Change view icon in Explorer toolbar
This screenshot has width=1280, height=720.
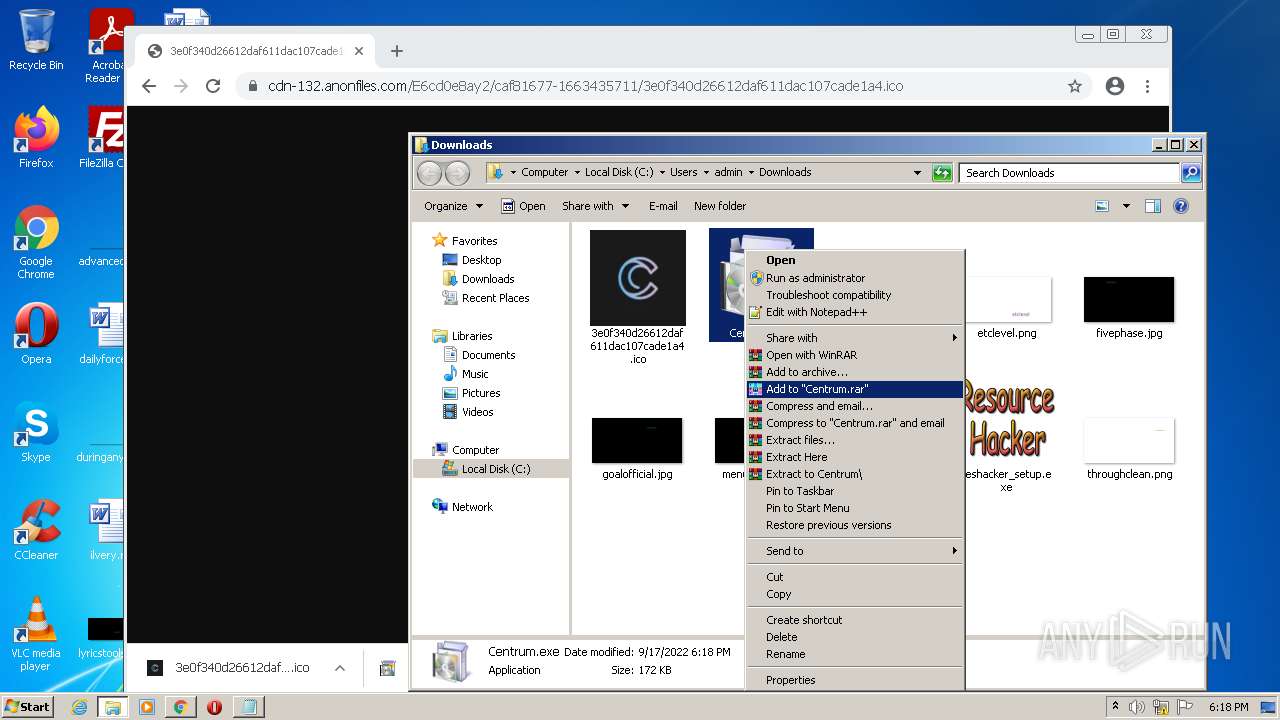tap(1102, 206)
